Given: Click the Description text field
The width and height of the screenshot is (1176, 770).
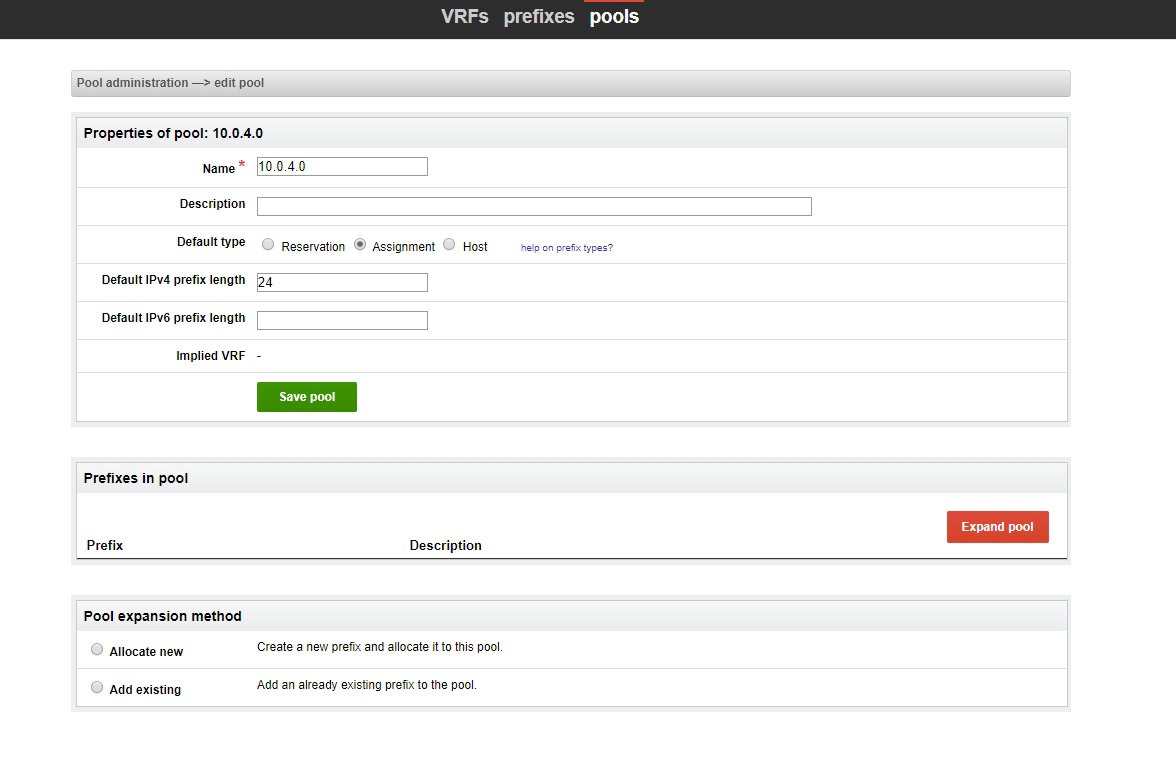Looking at the screenshot, I should [x=534, y=206].
